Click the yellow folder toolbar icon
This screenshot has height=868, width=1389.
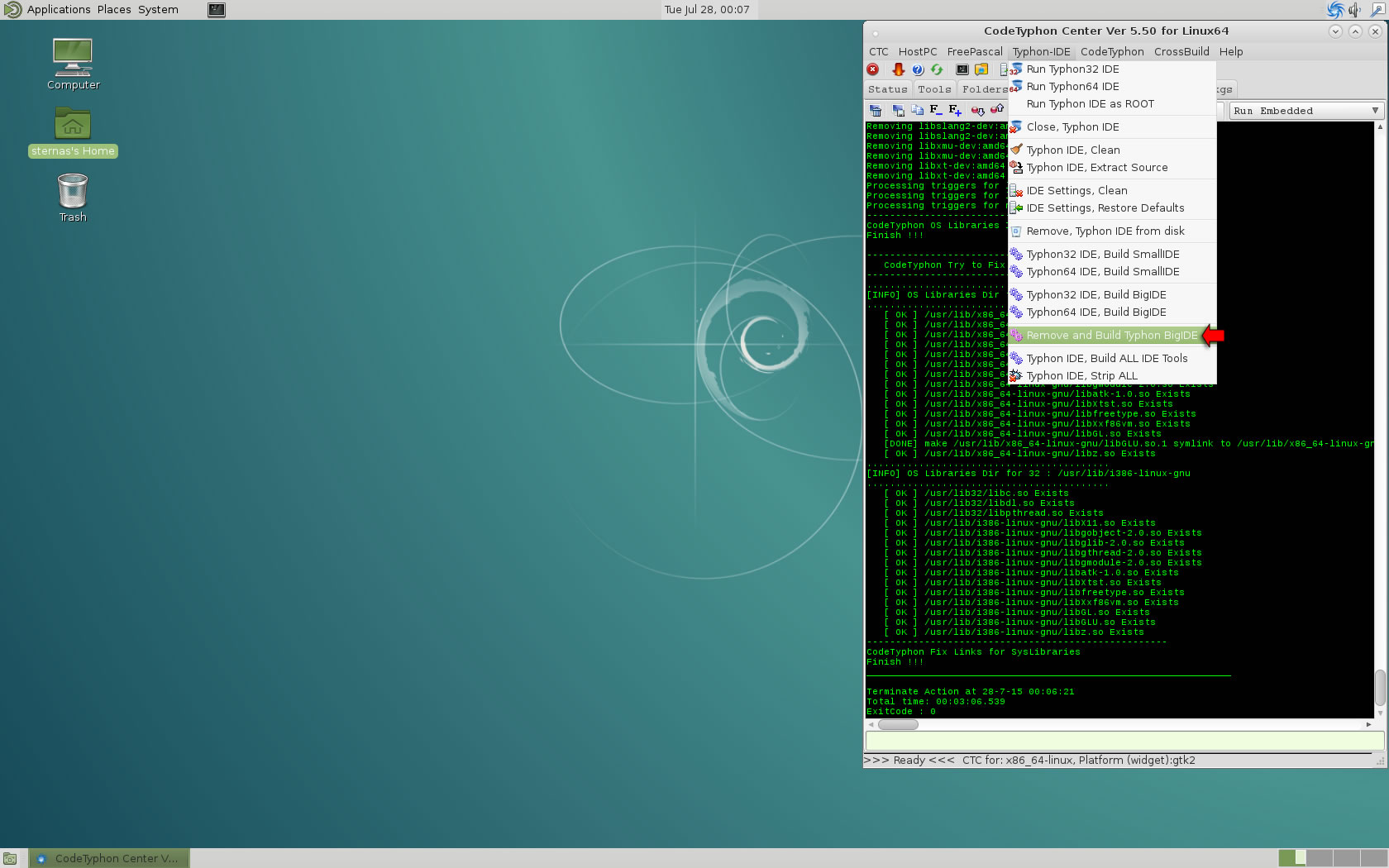(x=981, y=69)
